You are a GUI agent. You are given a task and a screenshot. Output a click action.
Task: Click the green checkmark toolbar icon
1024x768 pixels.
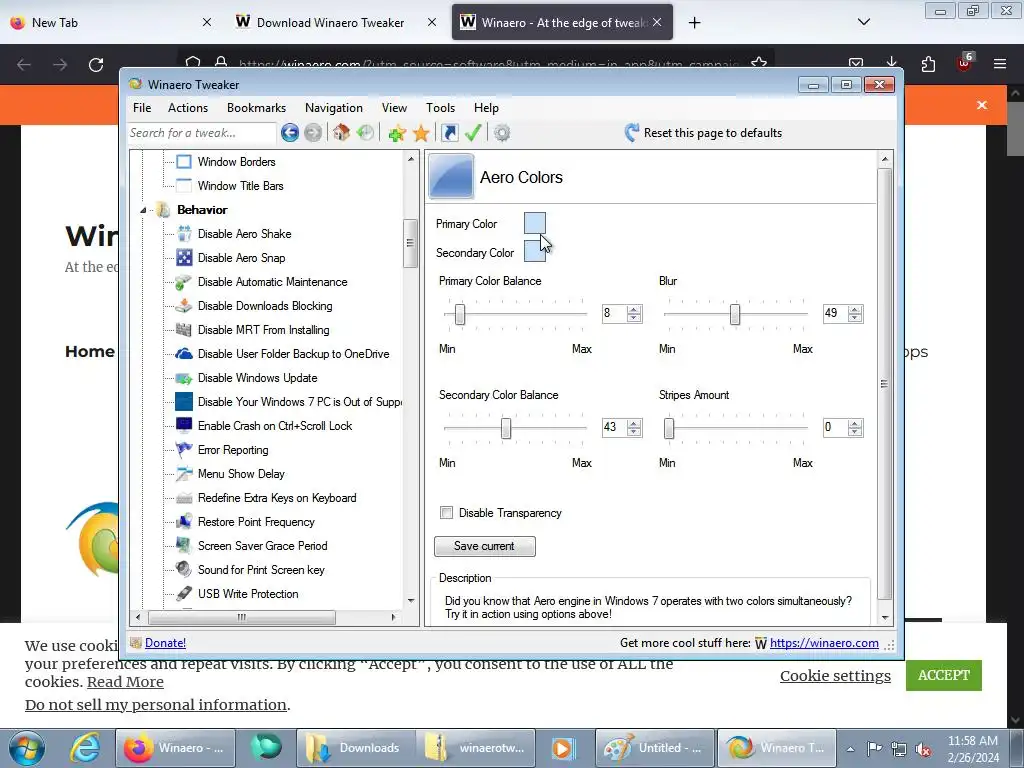pos(473,133)
